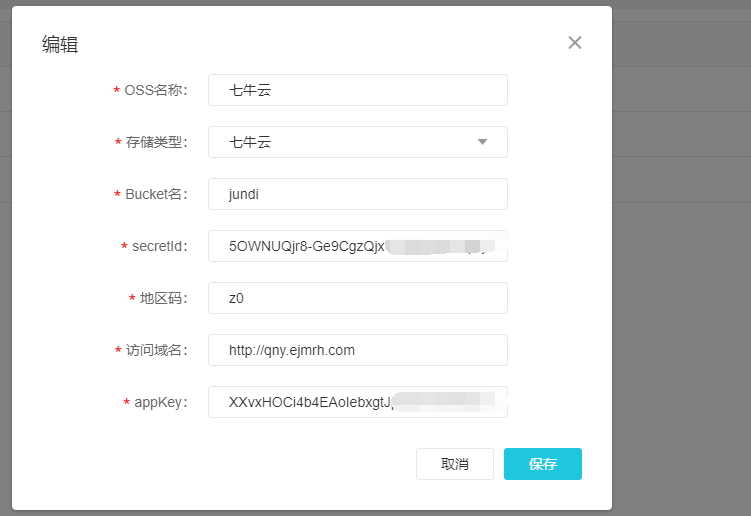Close the 编辑 dialog with the X icon
The height and width of the screenshot is (516, 751).
click(575, 43)
